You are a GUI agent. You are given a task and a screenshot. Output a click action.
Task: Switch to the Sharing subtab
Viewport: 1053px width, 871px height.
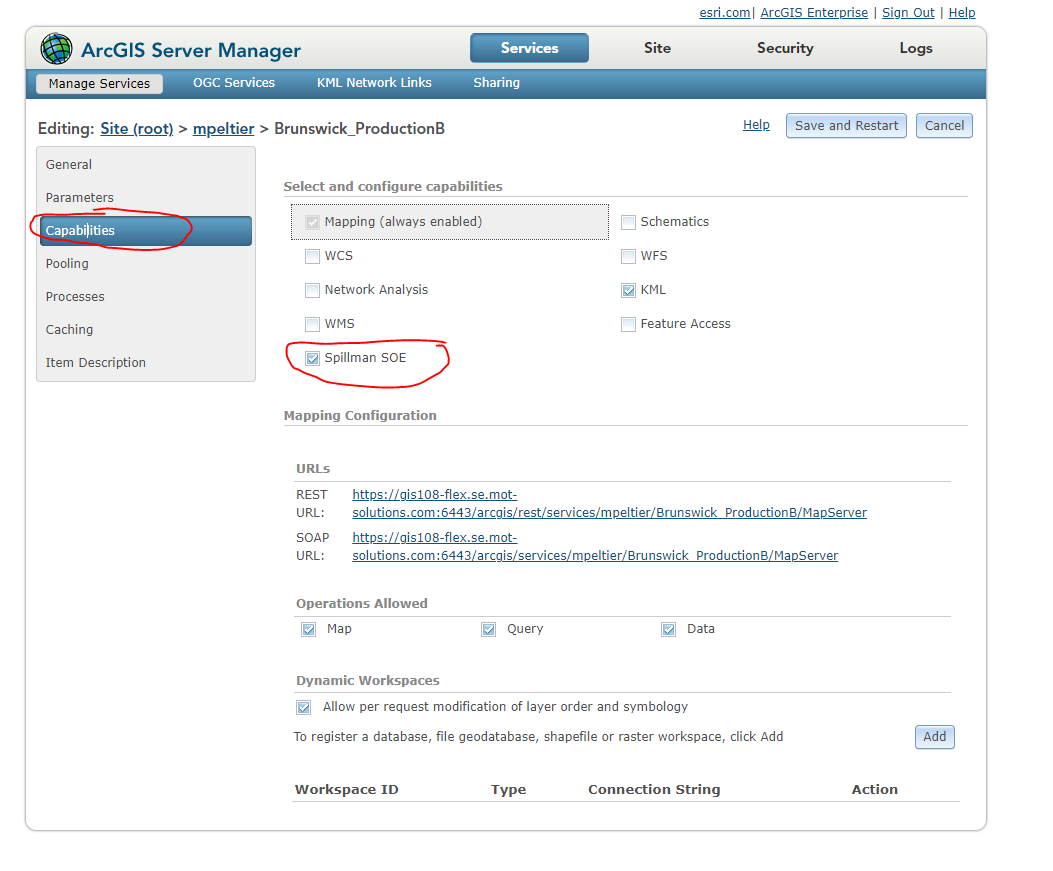click(x=496, y=83)
